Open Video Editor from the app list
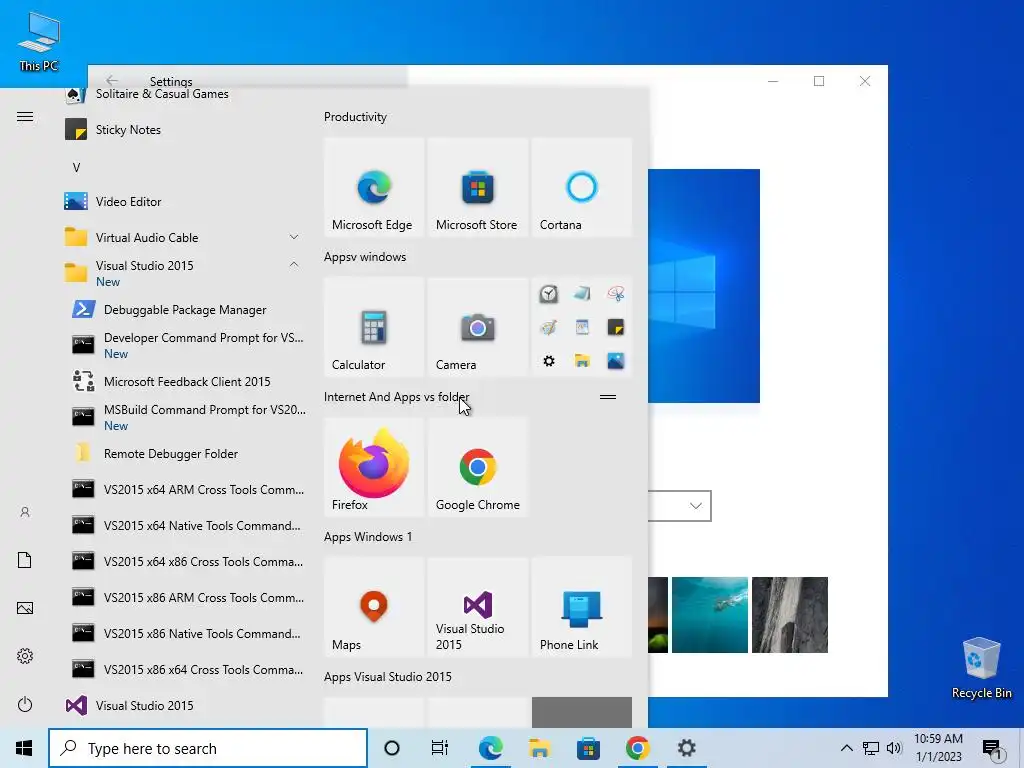The image size is (1024, 768). [x=185, y=201]
